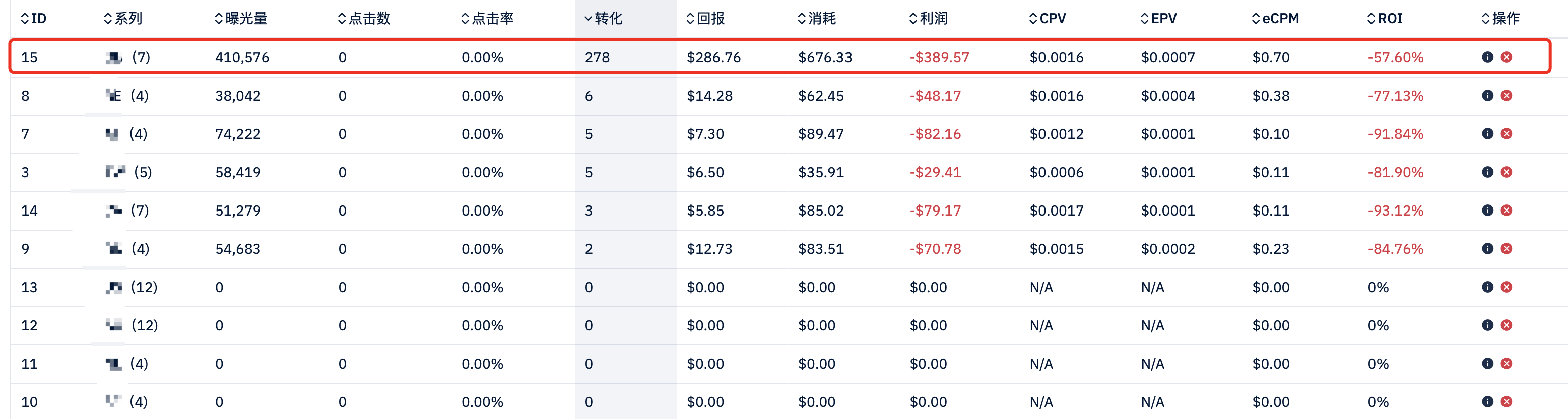Select the 410,576 impressions cell
Viewport: 1568px width, 419px height.
(x=242, y=58)
